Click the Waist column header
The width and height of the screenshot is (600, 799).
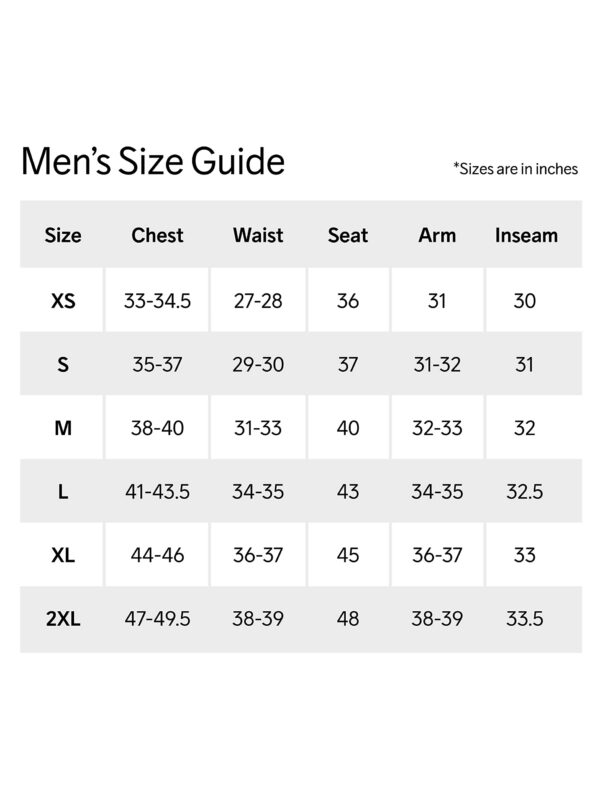[258, 236]
